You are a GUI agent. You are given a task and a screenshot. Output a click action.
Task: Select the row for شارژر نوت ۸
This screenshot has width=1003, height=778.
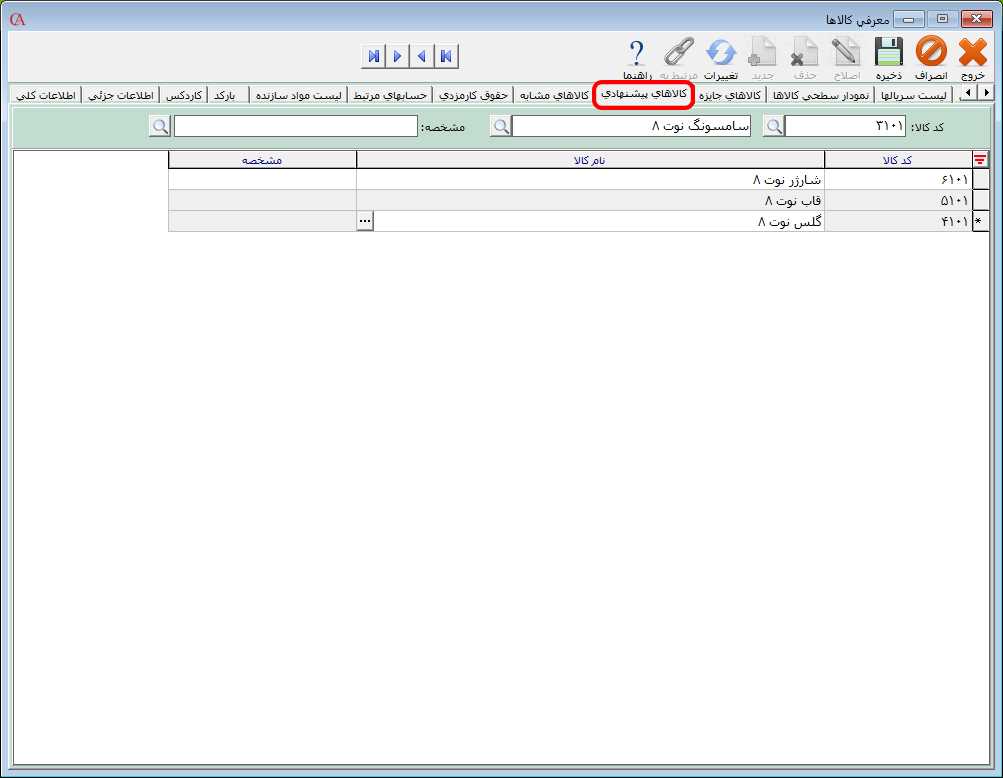point(590,180)
